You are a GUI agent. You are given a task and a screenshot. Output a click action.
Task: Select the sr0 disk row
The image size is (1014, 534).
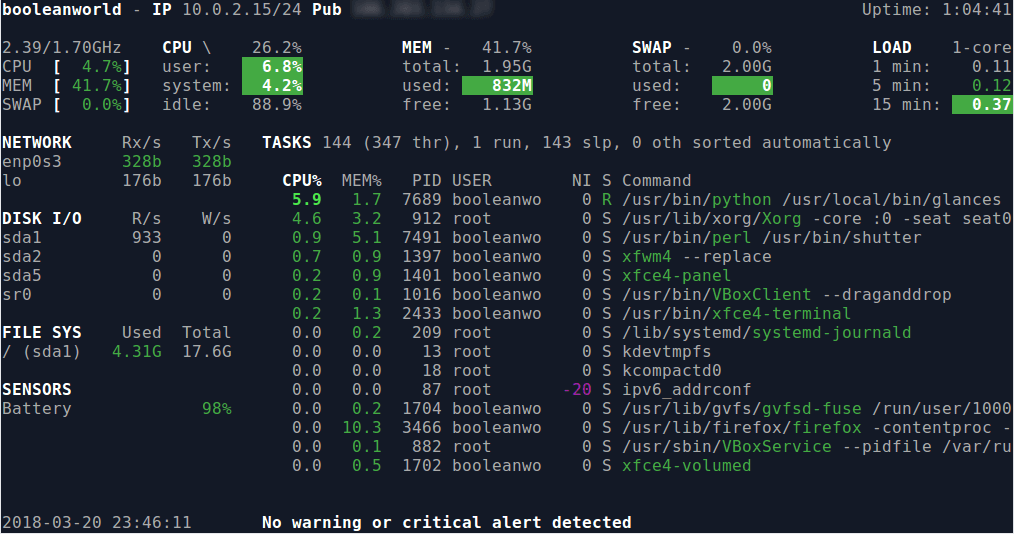116,294
